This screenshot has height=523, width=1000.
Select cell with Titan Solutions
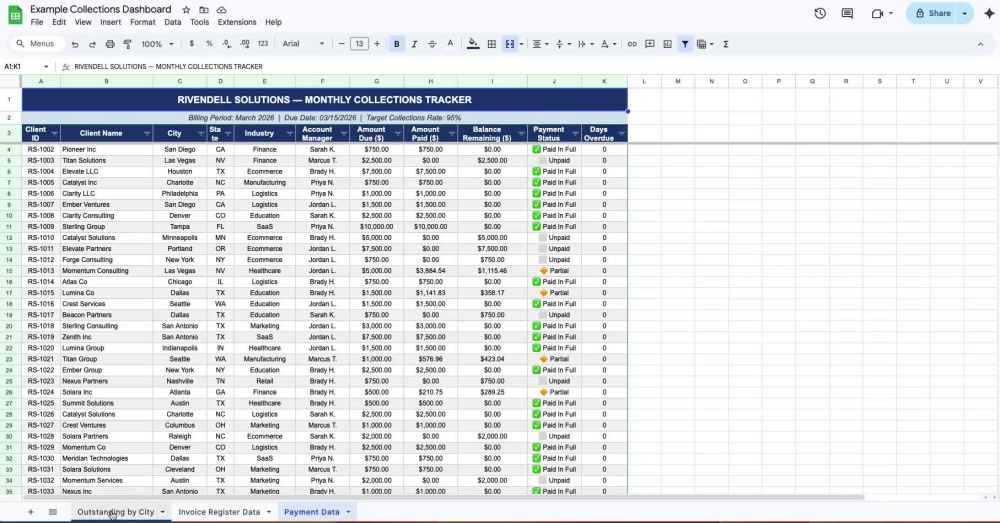point(107,160)
